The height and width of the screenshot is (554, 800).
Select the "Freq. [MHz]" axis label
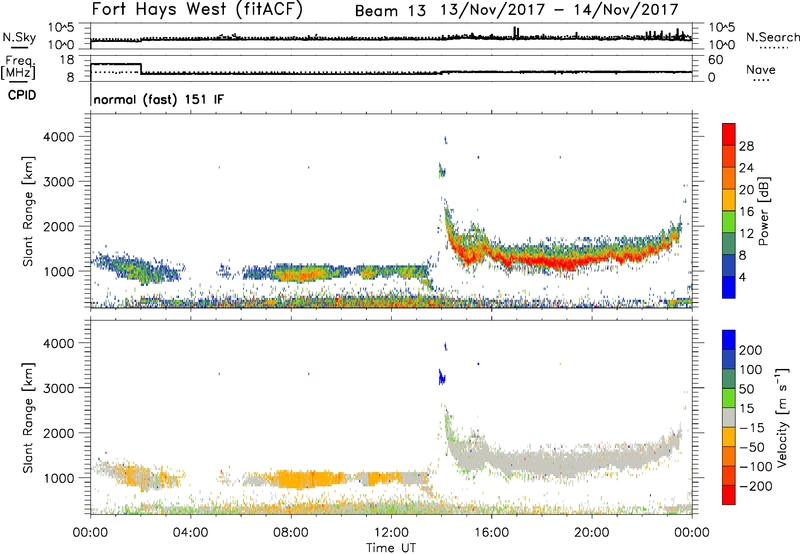(18, 67)
